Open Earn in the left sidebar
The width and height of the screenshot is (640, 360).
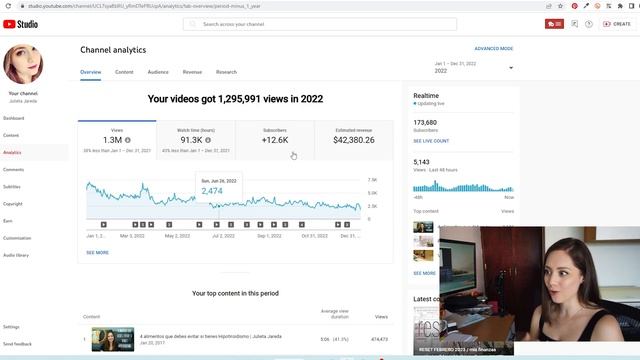(8, 221)
